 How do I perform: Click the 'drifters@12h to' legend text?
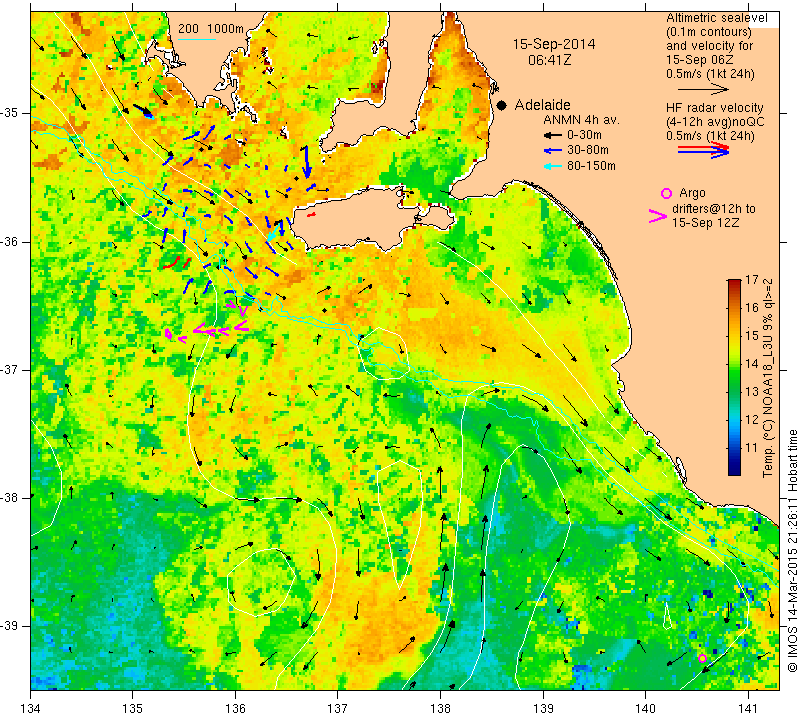(713, 209)
